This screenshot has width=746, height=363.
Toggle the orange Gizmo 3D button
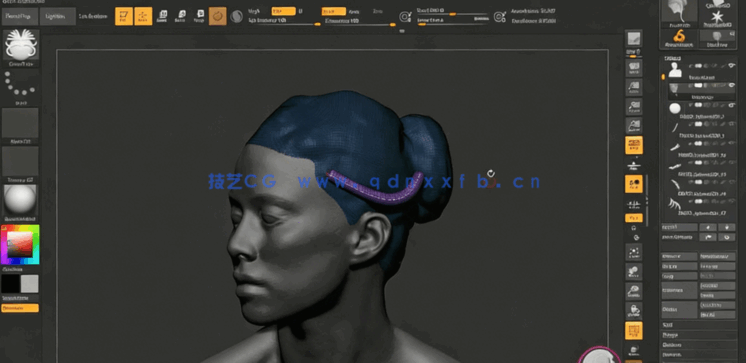(217, 16)
